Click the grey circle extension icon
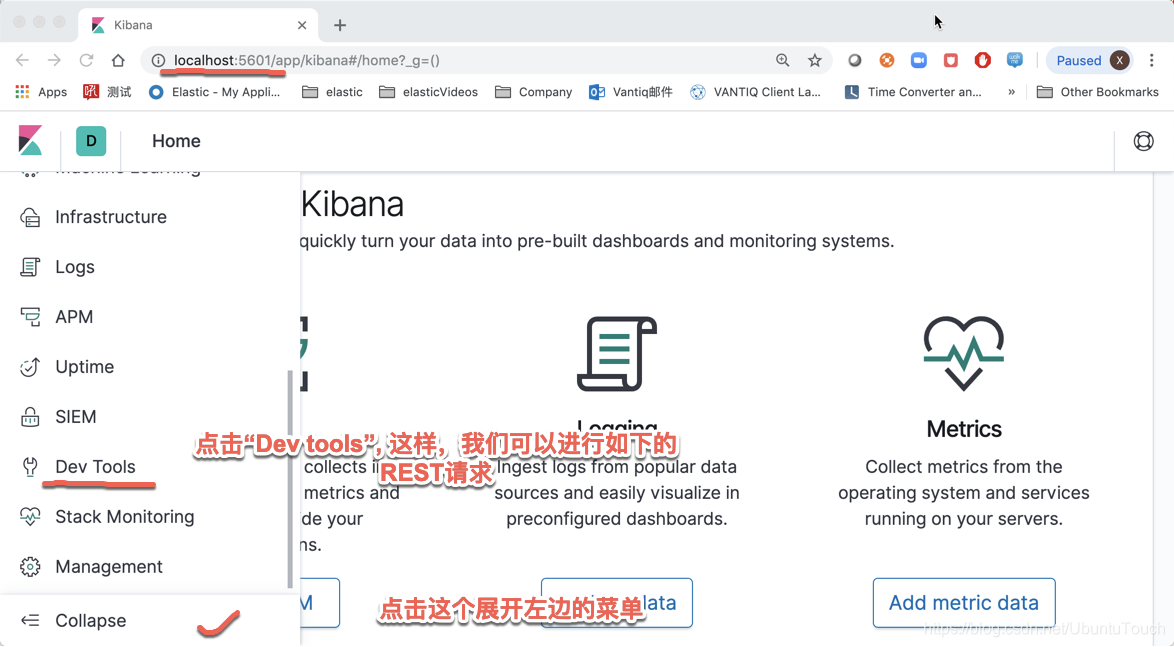The height and width of the screenshot is (647, 1174). click(x=854, y=60)
